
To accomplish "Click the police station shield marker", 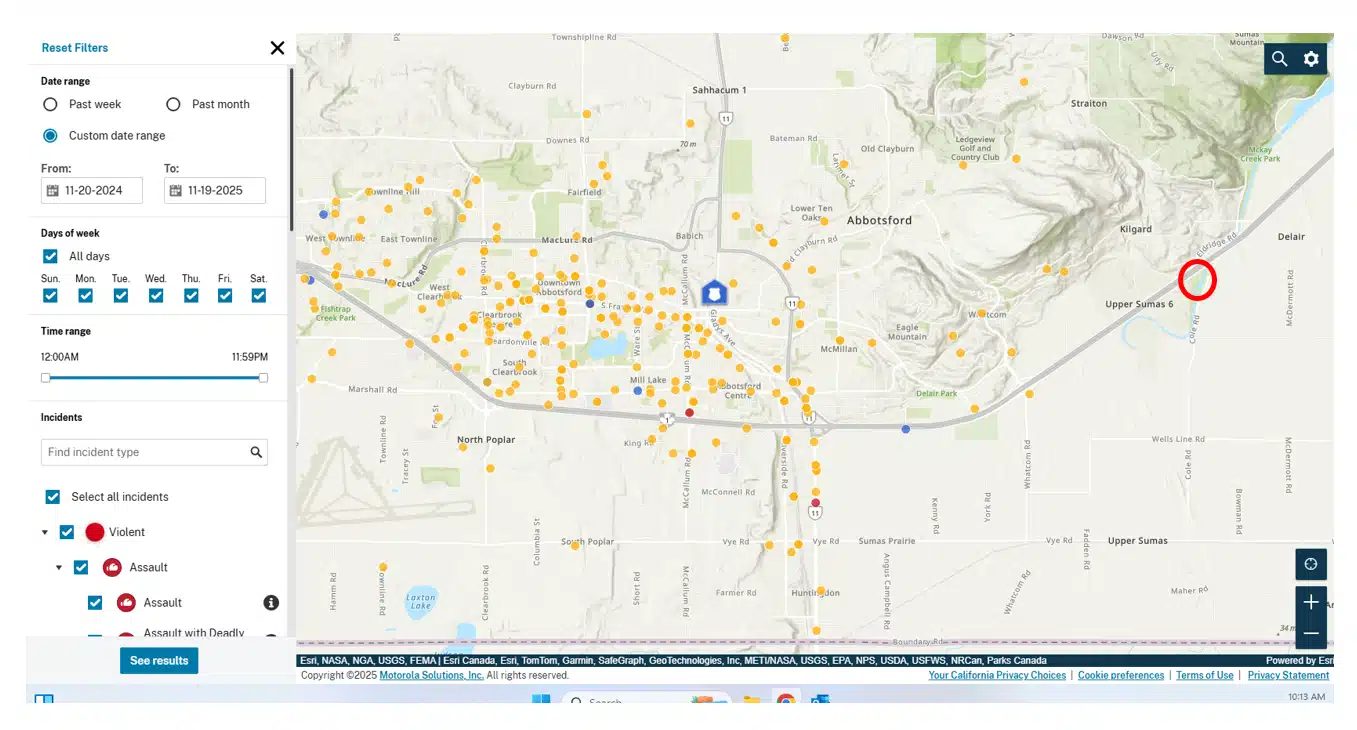I will point(713,292).
